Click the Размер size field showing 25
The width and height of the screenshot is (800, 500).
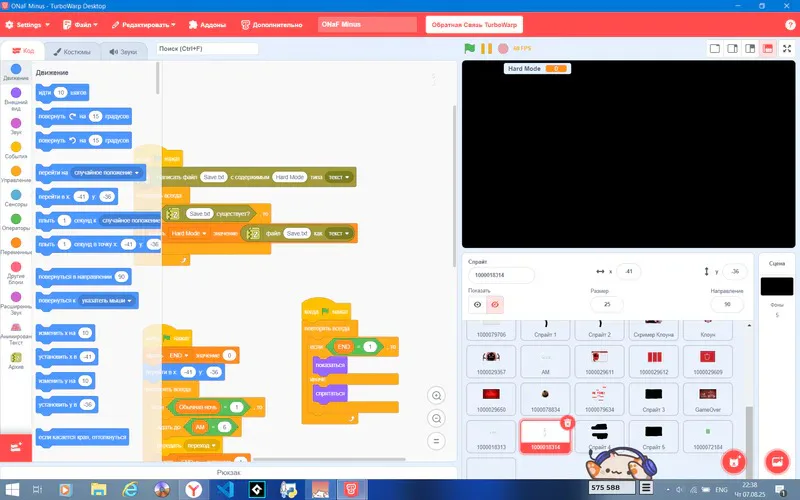607,304
